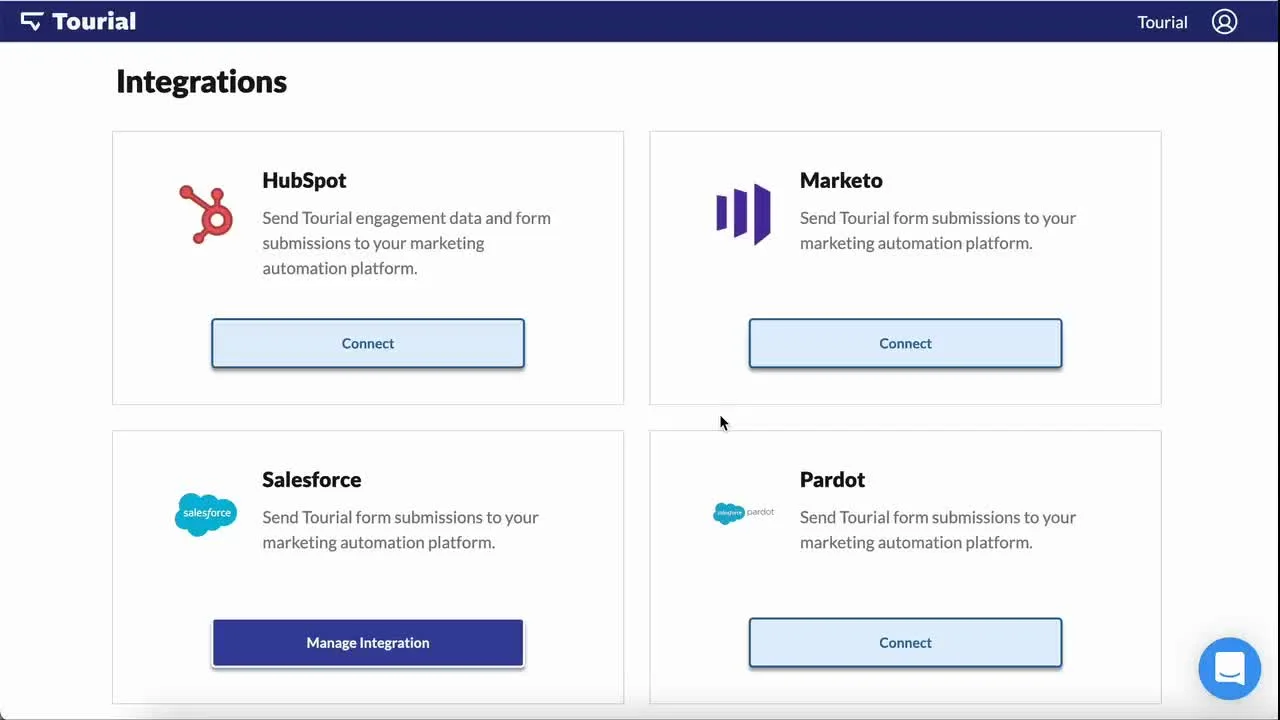
Task: Click the Salesforce cloud logo
Action: pyautogui.click(x=206, y=514)
